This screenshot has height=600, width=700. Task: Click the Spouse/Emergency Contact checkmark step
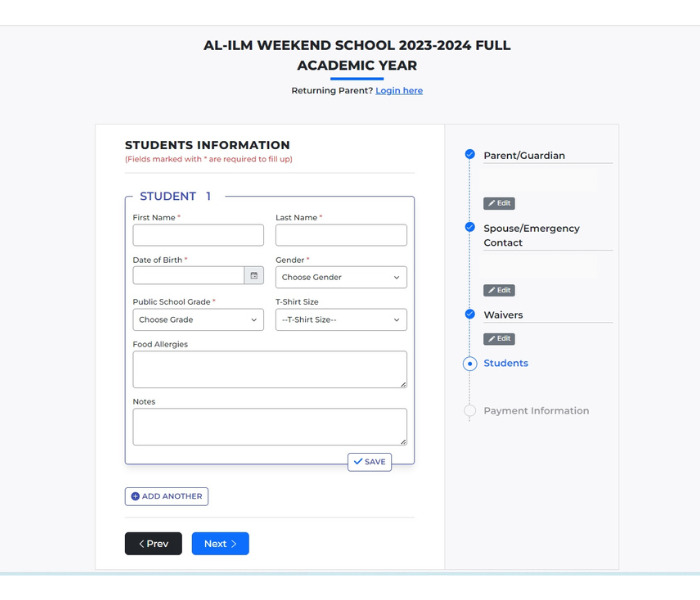pyautogui.click(x=470, y=227)
